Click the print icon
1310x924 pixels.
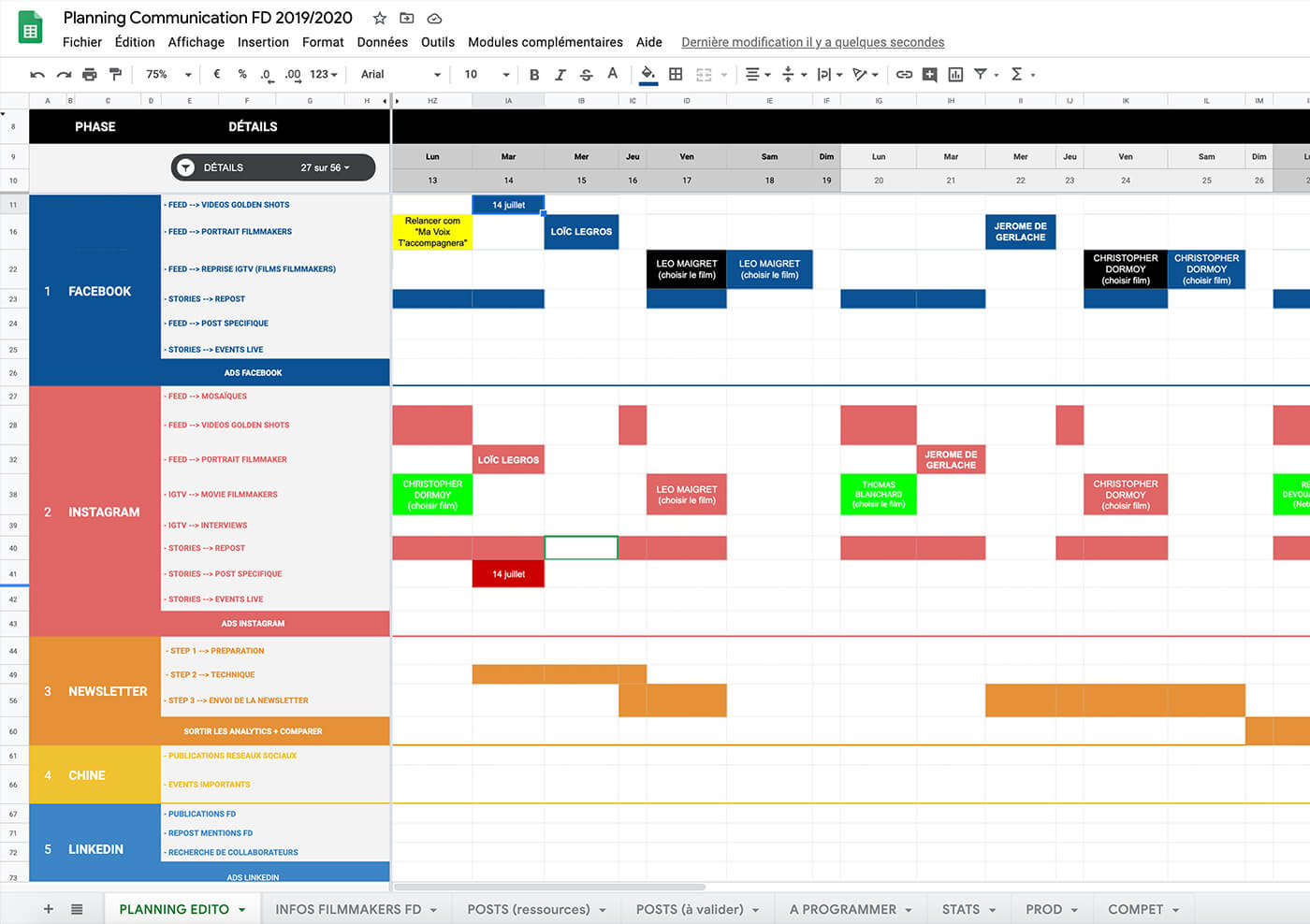pyautogui.click(x=90, y=75)
